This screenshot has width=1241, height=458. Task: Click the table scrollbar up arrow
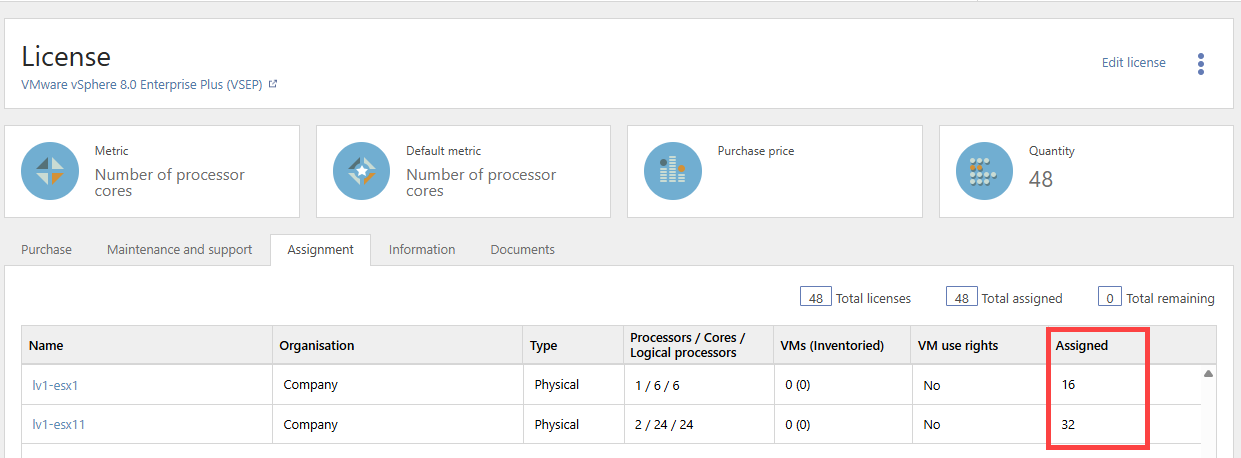coord(1208,373)
